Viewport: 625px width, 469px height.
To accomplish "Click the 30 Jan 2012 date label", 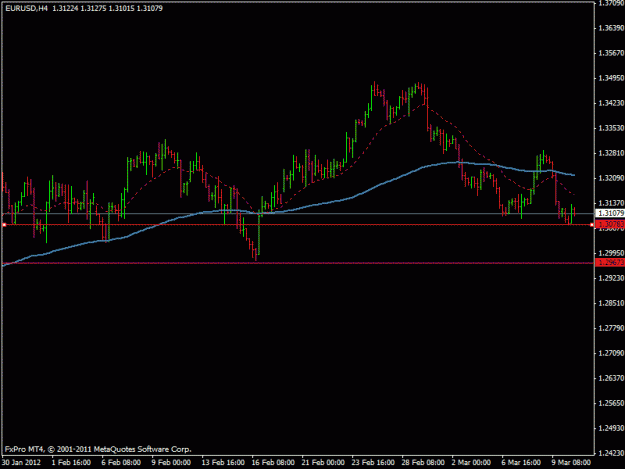I will pyautogui.click(x=21, y=463).
